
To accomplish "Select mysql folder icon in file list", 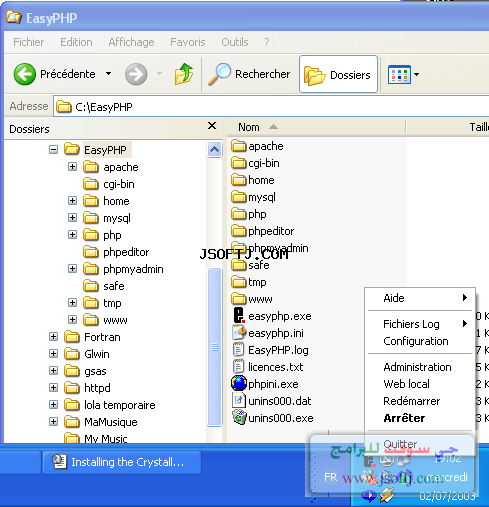I will coord(239,197).
